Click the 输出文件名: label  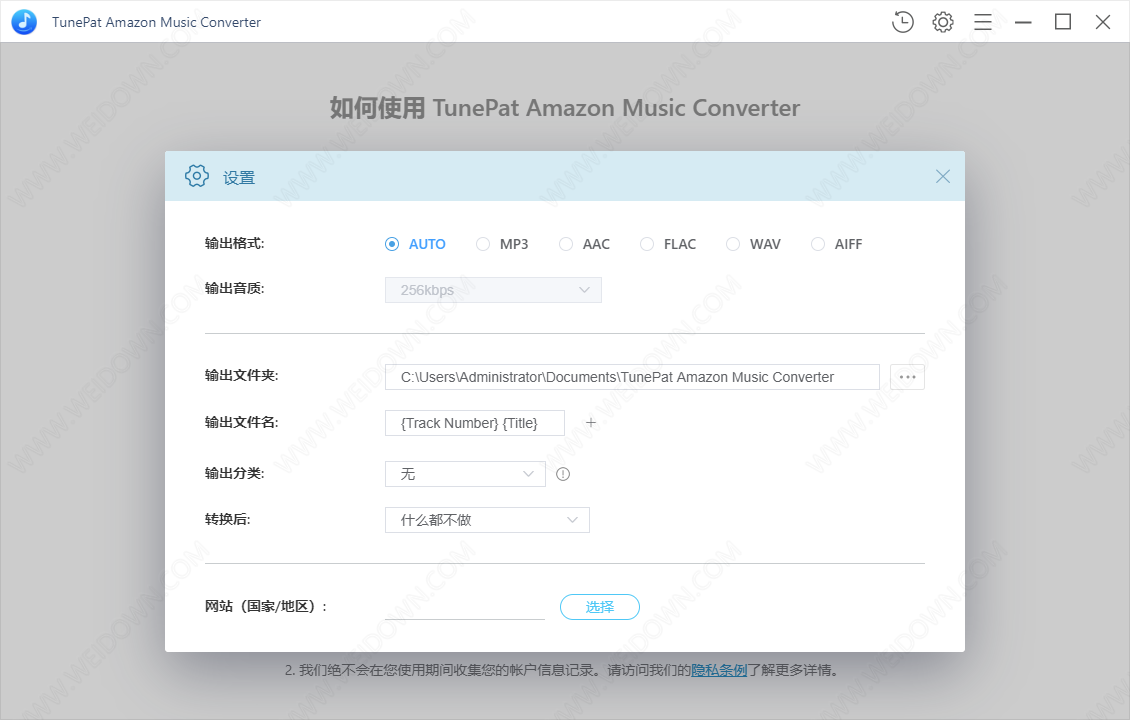pyautogui.click(x=241, y=422)
